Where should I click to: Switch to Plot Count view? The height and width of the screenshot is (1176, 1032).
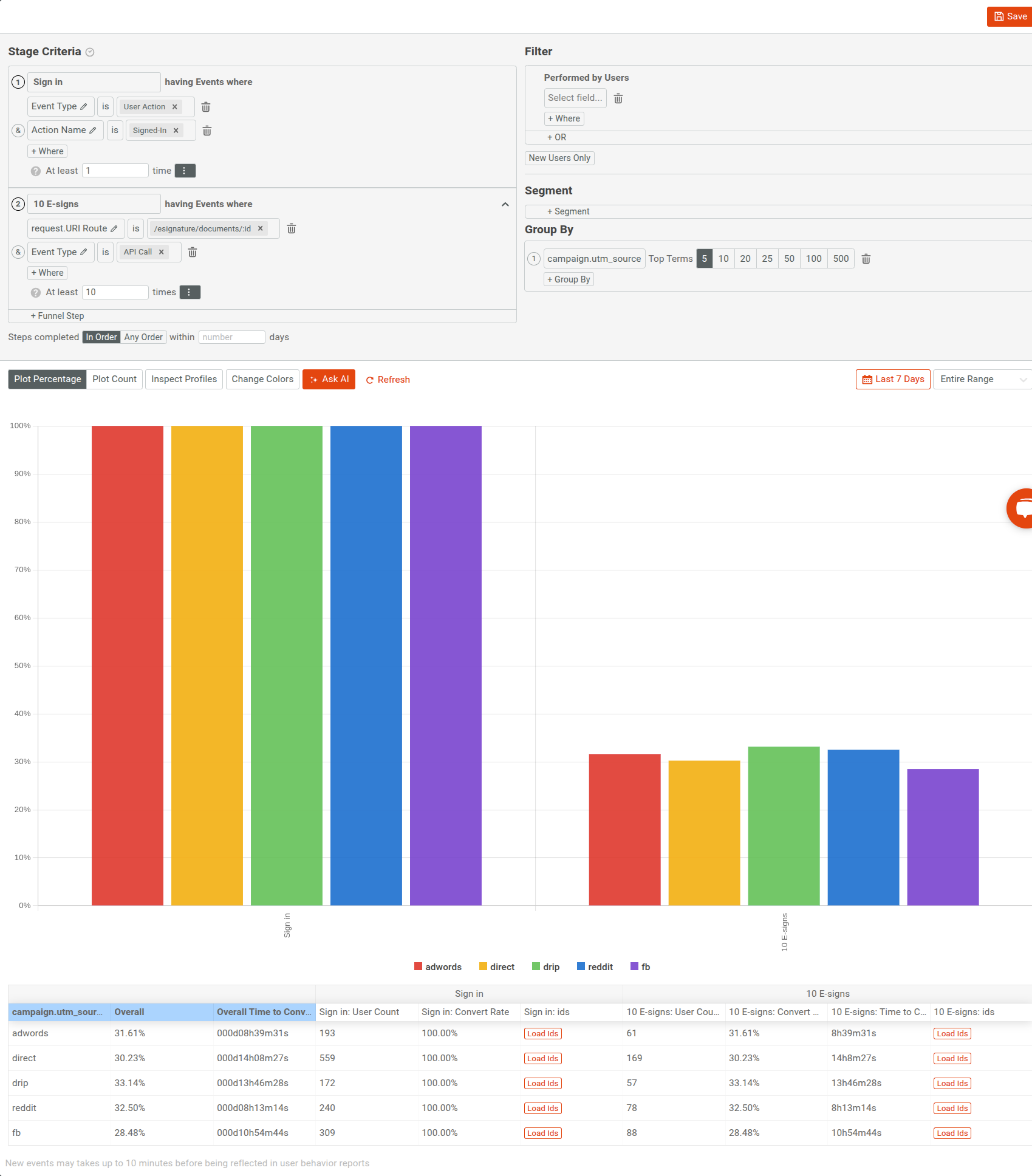[114, 379]
